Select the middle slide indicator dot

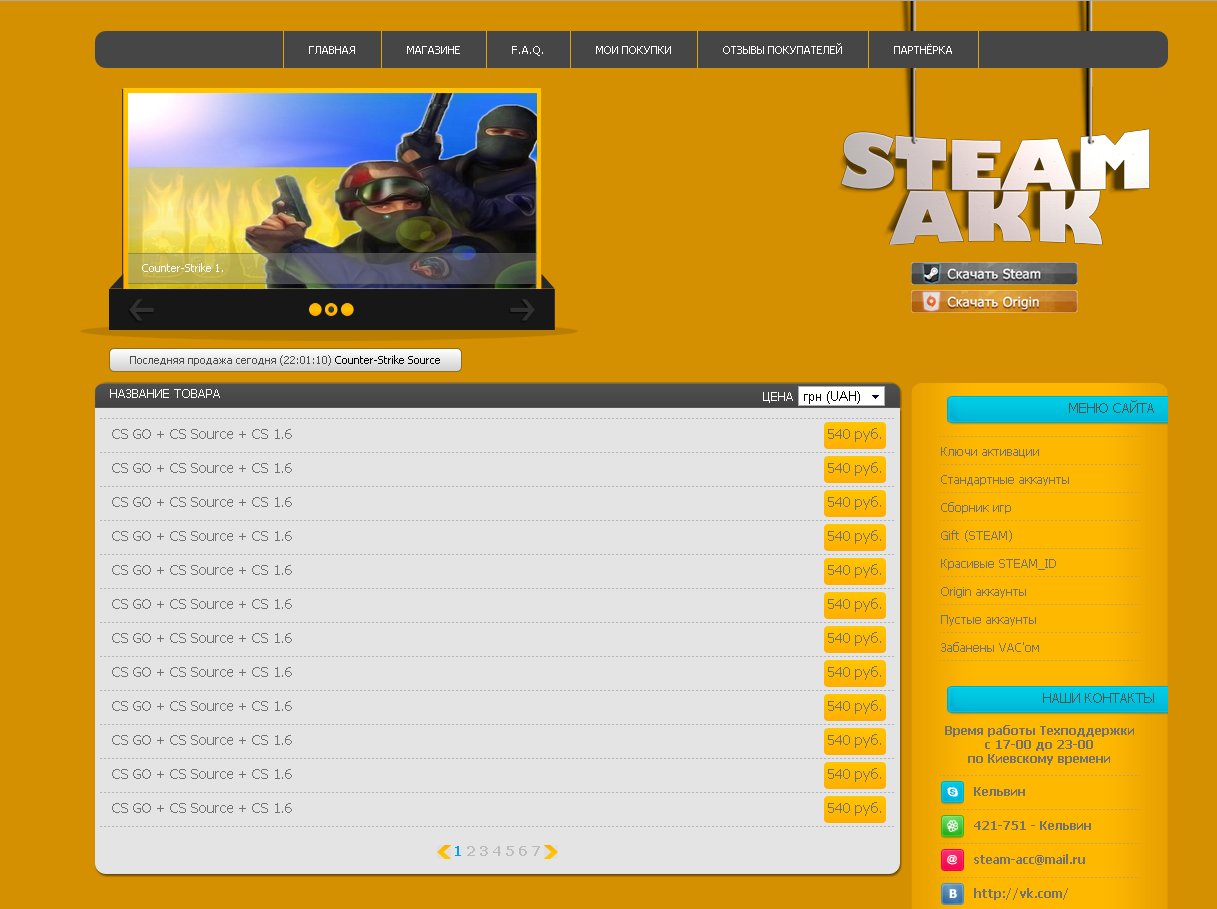(x=331, y=310)
